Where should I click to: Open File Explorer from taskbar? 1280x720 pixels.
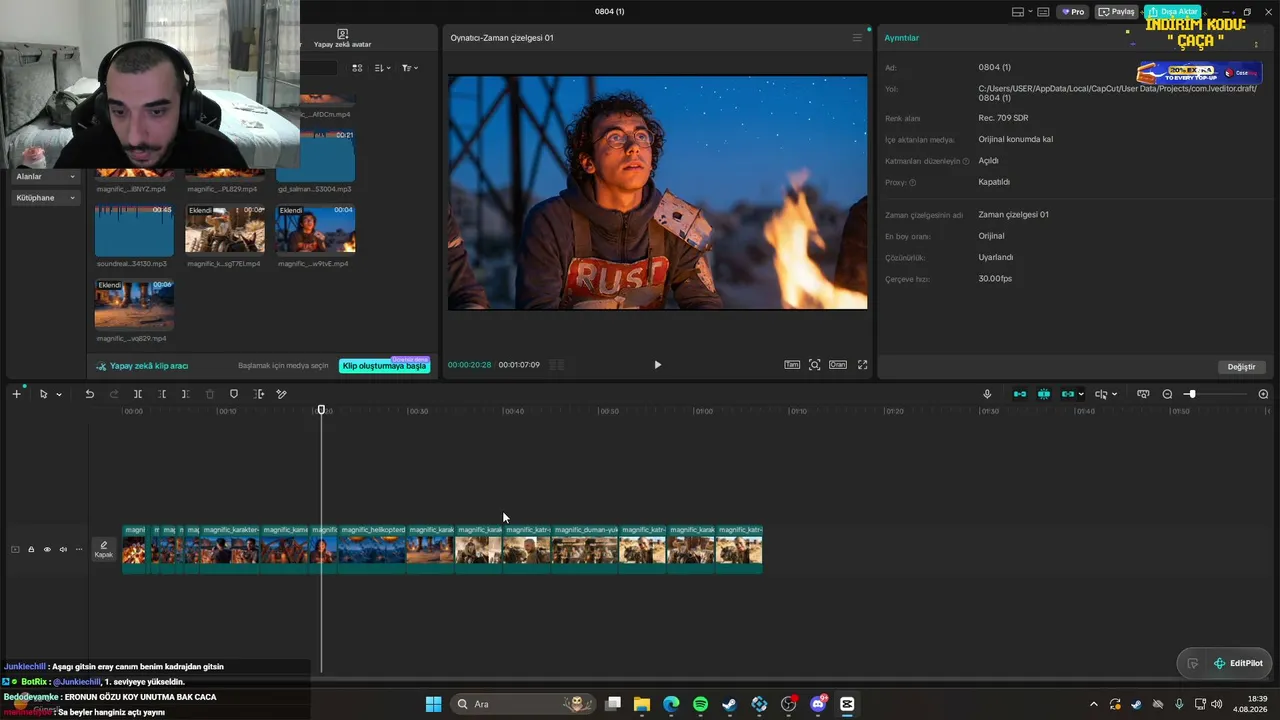click(642, 704)
